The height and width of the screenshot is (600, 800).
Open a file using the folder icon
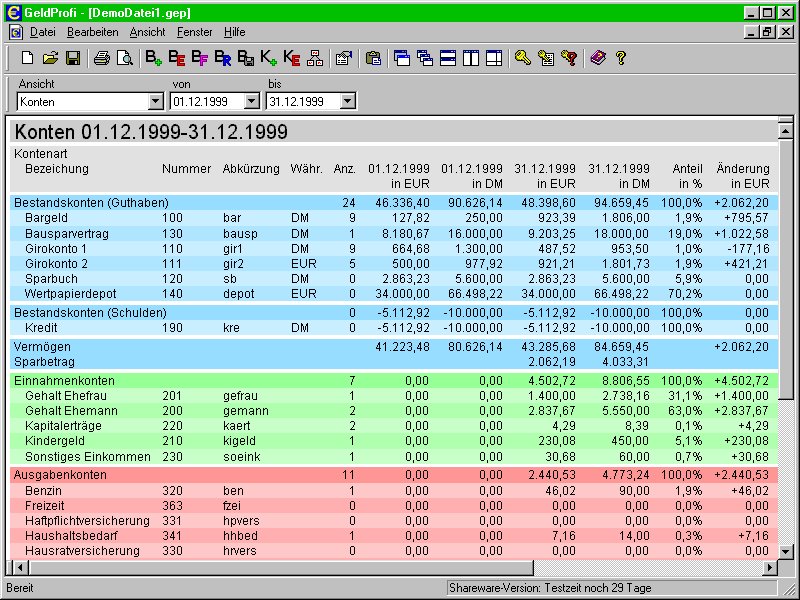pos(50,58)
